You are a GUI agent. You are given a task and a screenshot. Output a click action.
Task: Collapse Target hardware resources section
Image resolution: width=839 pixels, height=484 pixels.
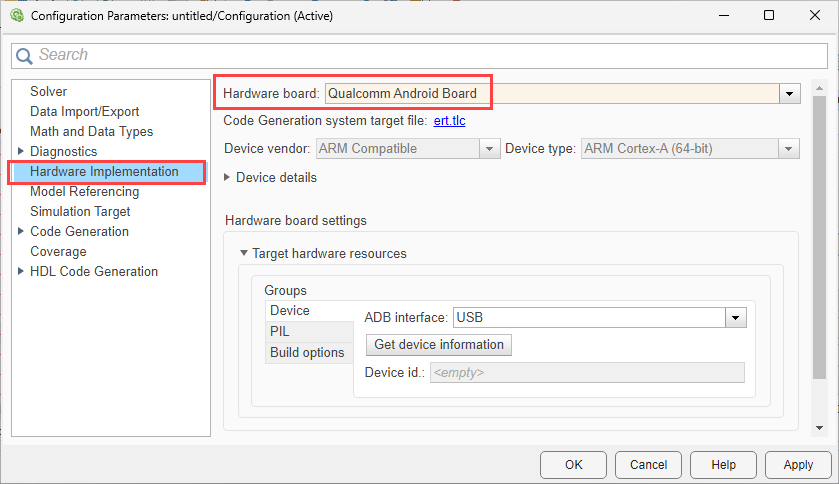click(x=243, y=253)
